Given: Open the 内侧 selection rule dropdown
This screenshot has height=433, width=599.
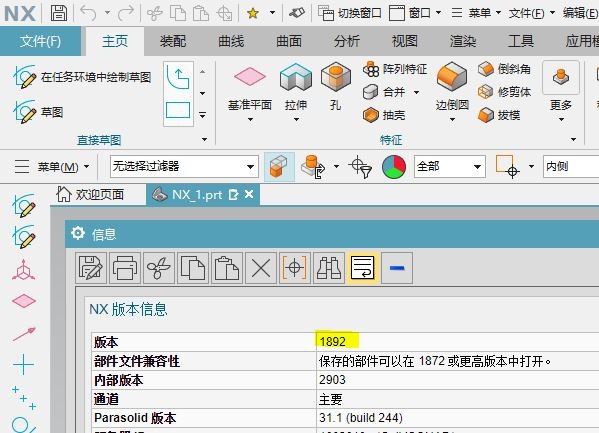Looking at the screenshot, I should point(571,166).
